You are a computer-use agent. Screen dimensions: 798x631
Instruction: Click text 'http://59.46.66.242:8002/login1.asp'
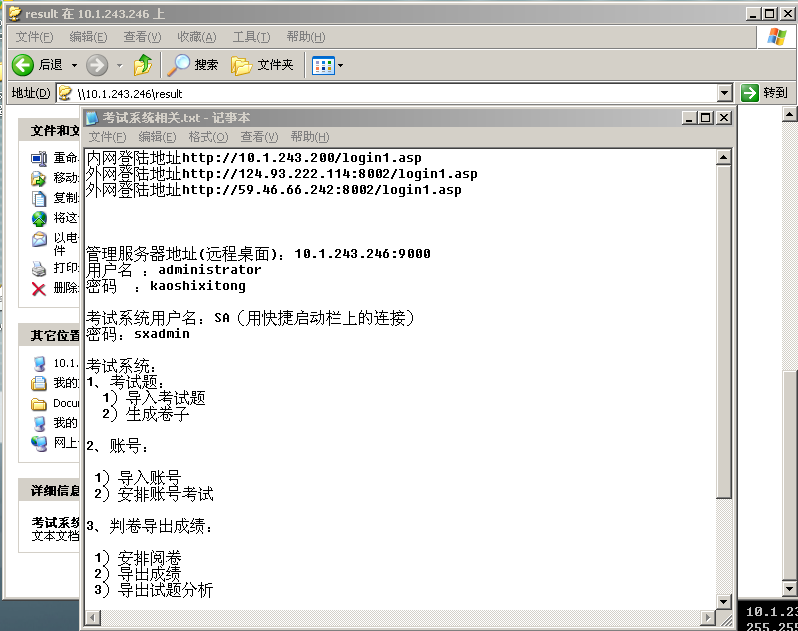pyautogui.click(x=322, y=190)
